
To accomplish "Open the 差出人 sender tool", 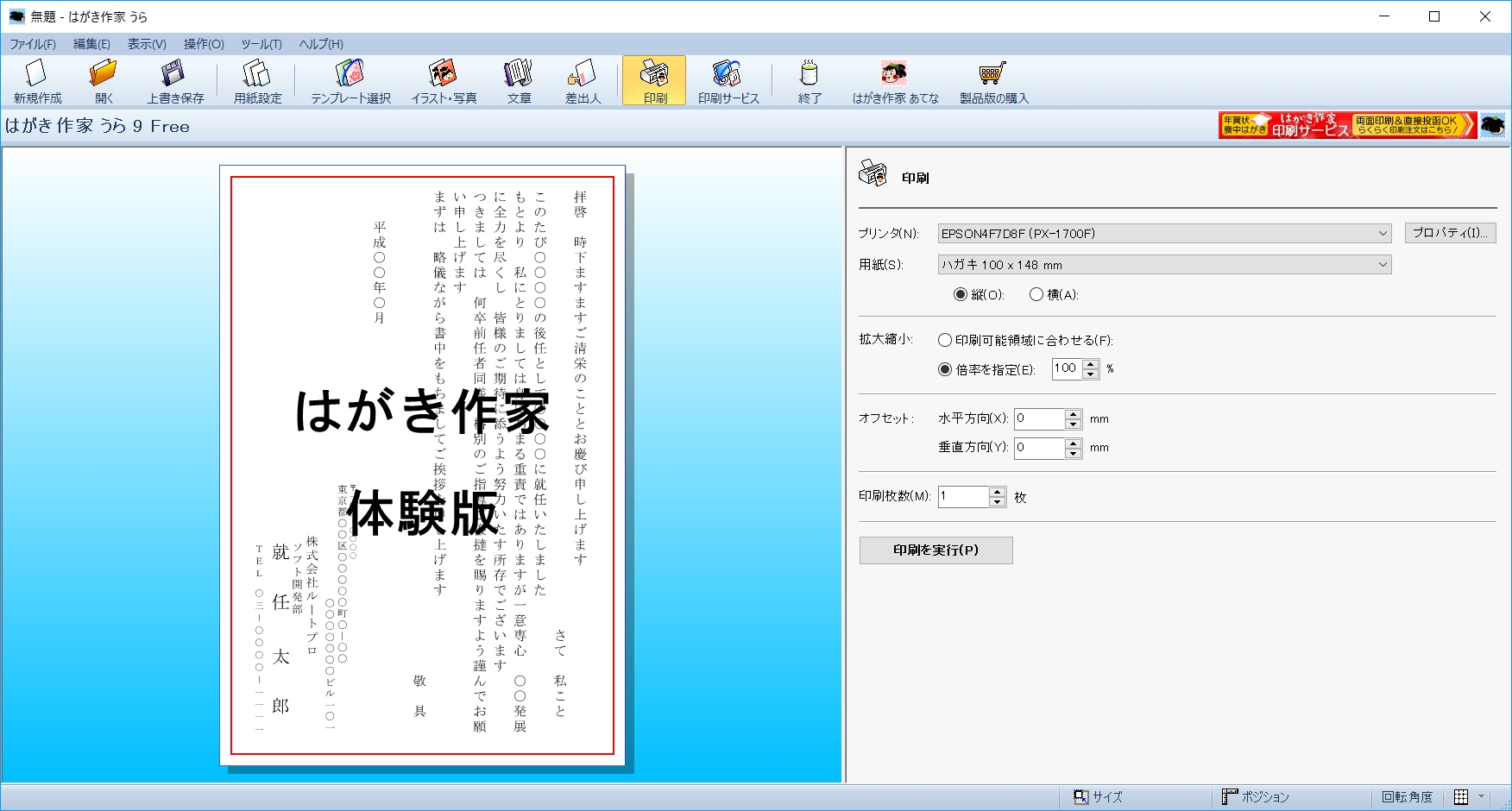I will pos(583,73).
